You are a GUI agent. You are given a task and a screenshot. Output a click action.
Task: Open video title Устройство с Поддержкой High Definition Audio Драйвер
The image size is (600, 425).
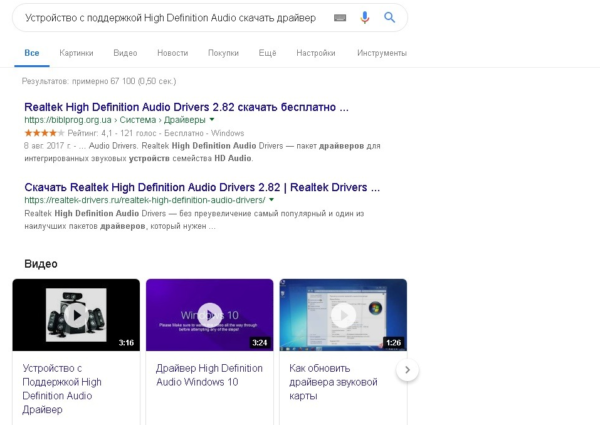62,389
